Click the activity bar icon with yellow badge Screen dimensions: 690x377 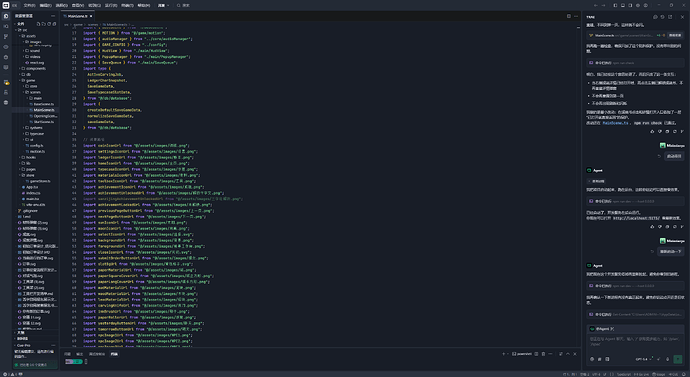pyautogui.click(x=6, y=82)
